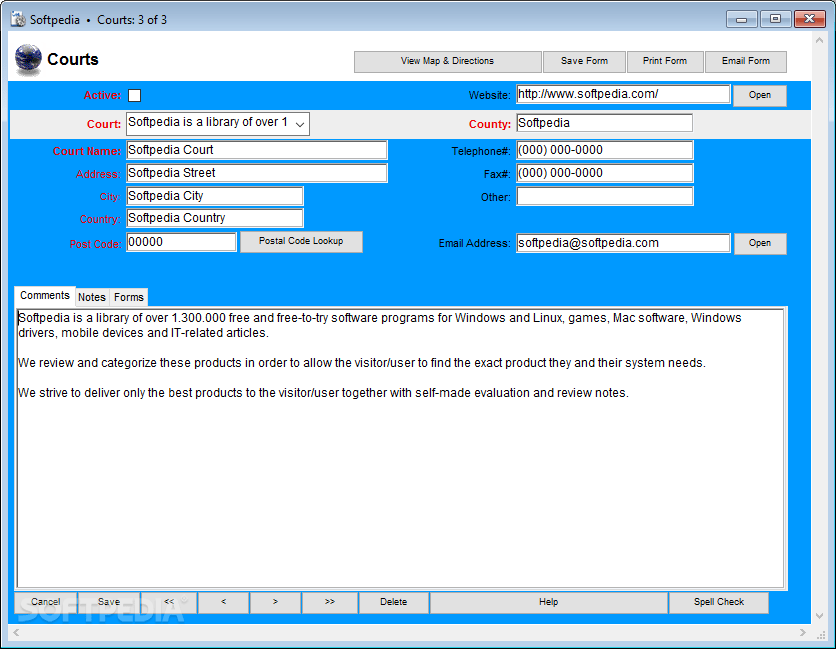Enable the Active checkbox
This screenshot has width=836, height=649.
pos(135,95)
